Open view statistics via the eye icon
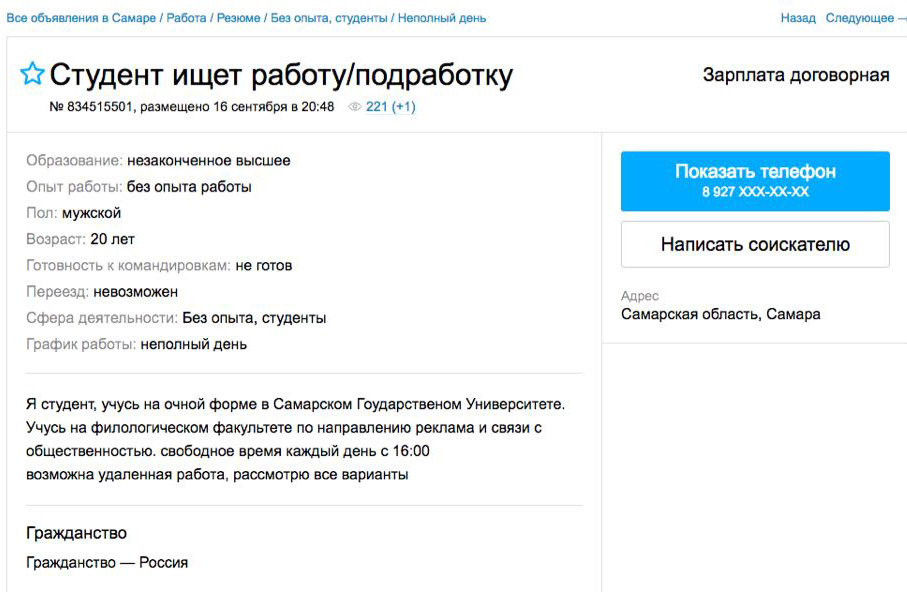Screen dimensions: 907x592 [x=354, y=106]
